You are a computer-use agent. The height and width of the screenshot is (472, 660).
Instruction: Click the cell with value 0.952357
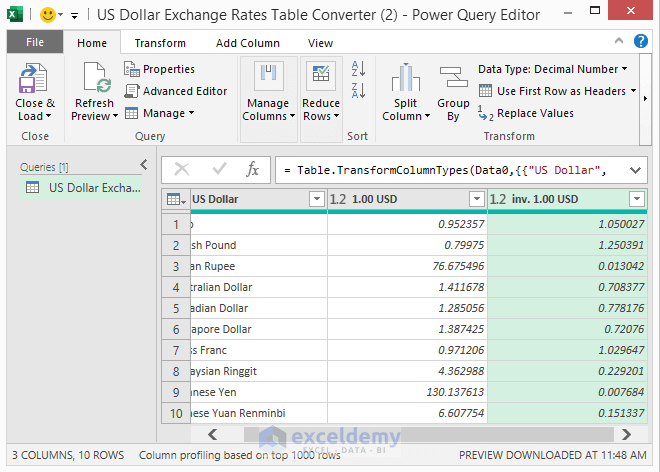pyautogui.click(x=407, y=224)
